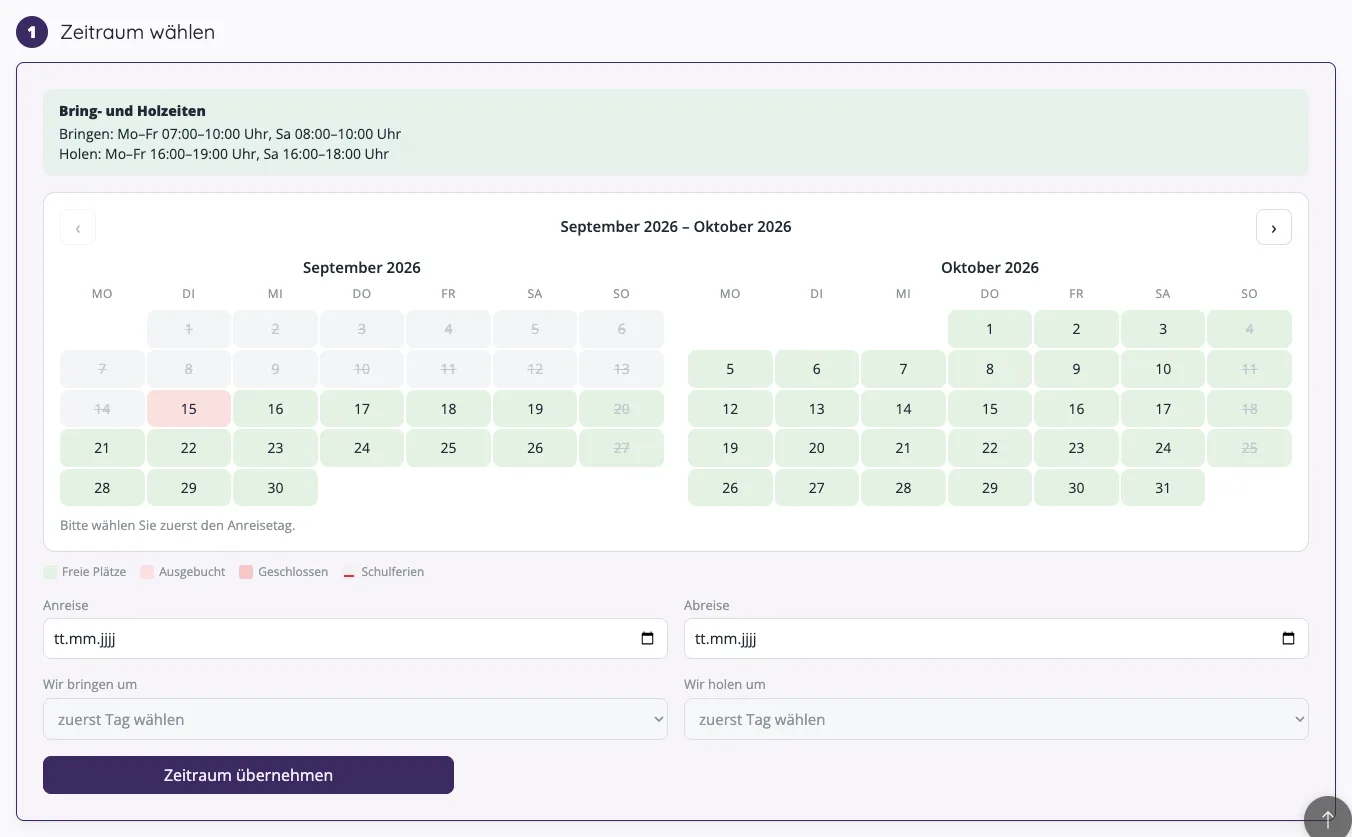Pick Thursday 15 October 2026
1352x837 pixels.
[x=990, y=409]
